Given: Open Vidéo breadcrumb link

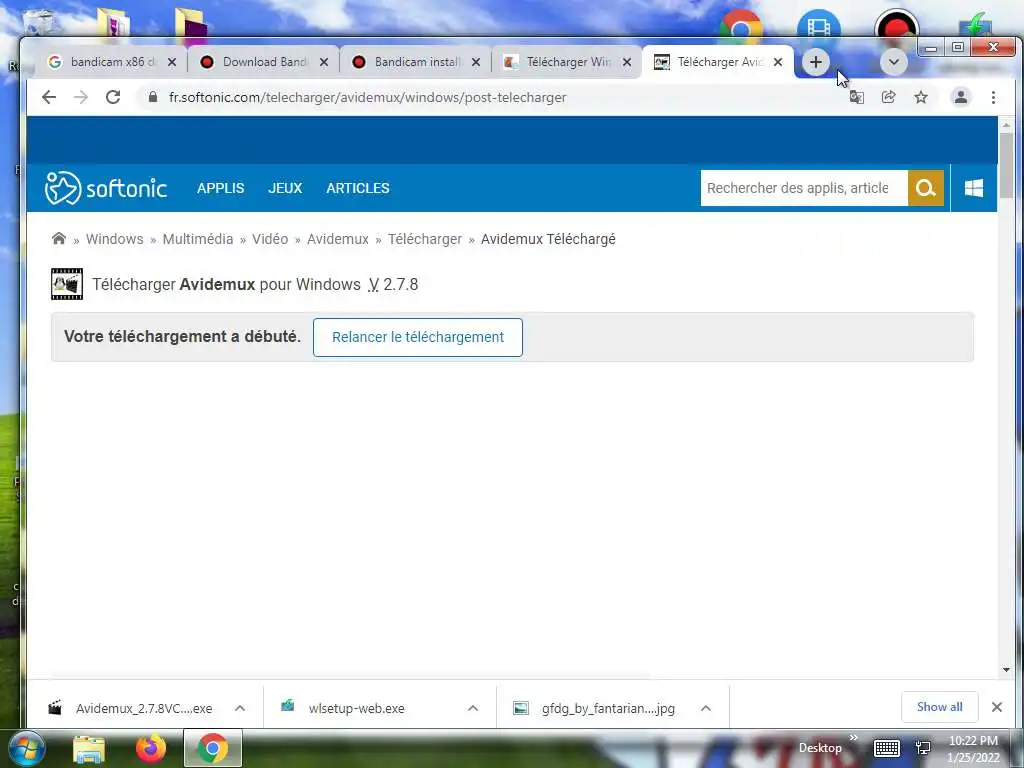Looking at the screenshot, I should [270, 239].
